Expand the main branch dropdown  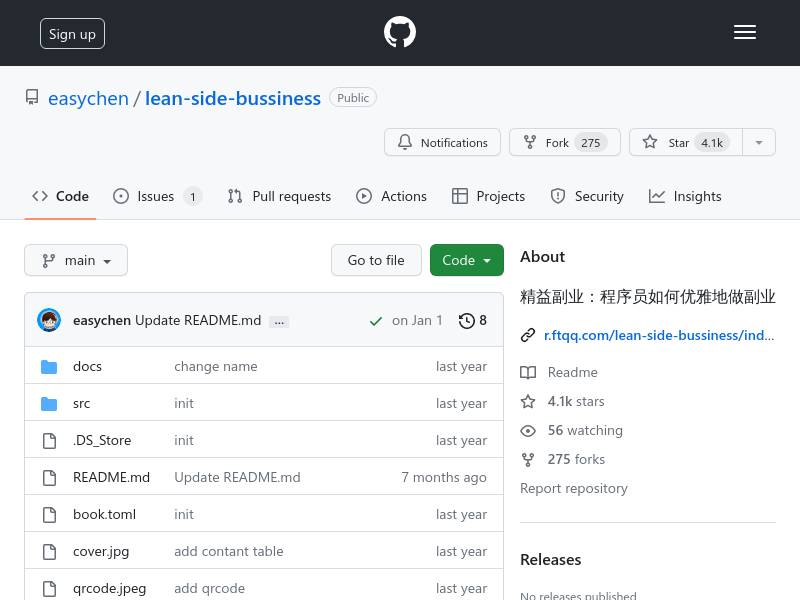coord(76,260)
